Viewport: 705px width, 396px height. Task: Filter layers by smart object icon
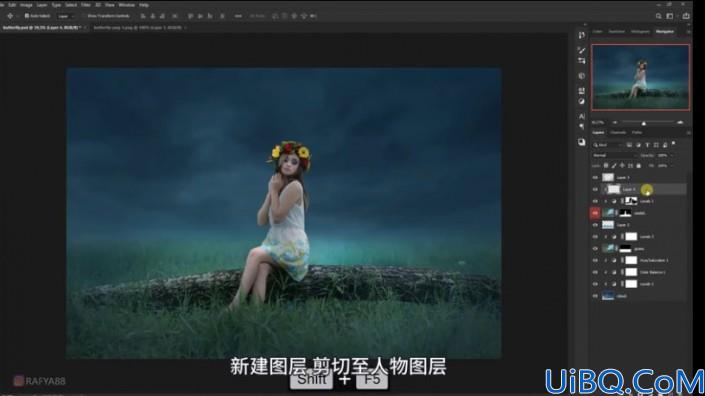pyautogui.click(x=665, y=145)
